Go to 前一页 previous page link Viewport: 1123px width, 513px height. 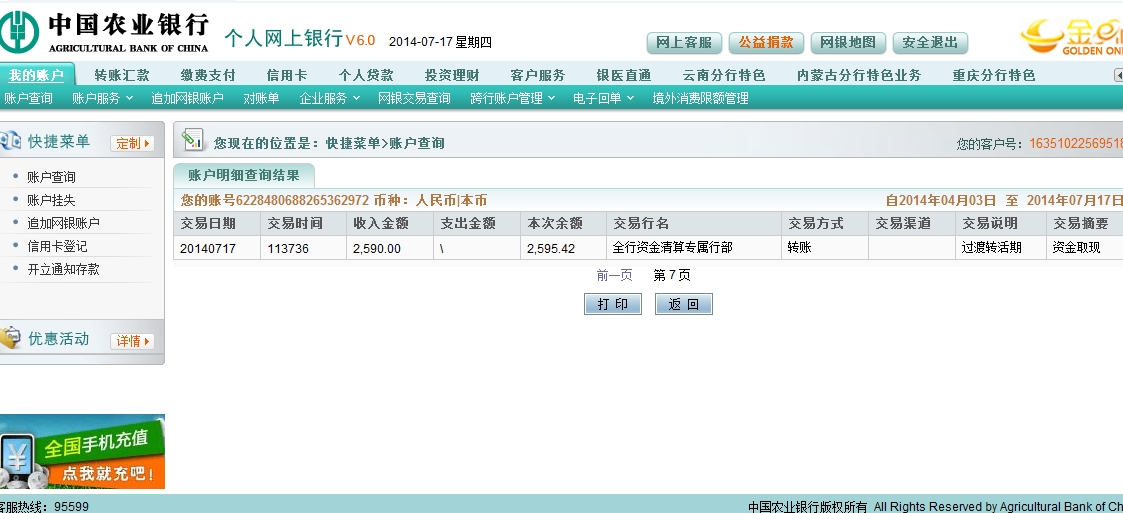(x=614, y=275)
